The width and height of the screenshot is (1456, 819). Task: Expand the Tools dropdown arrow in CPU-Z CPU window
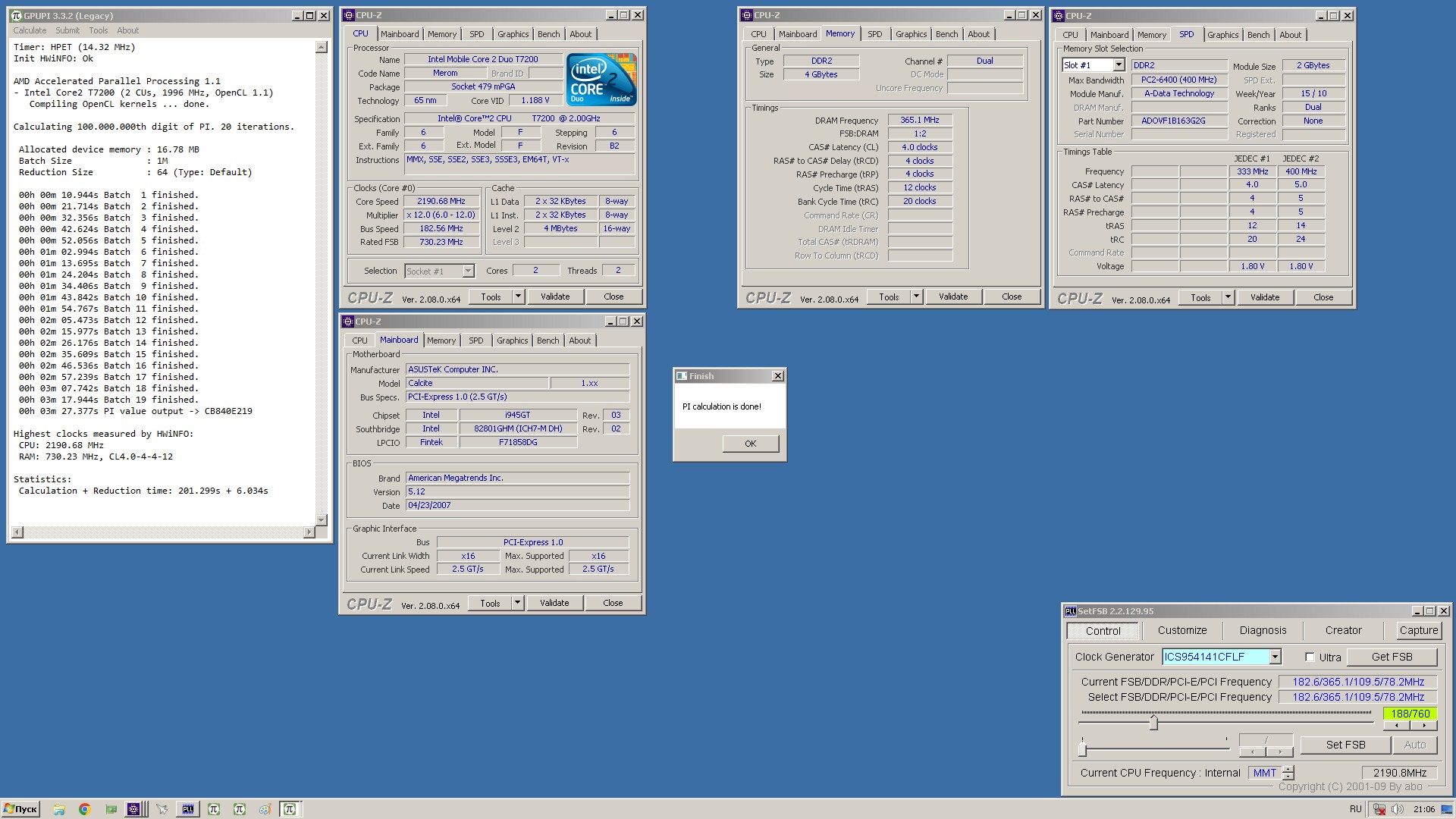519,297
